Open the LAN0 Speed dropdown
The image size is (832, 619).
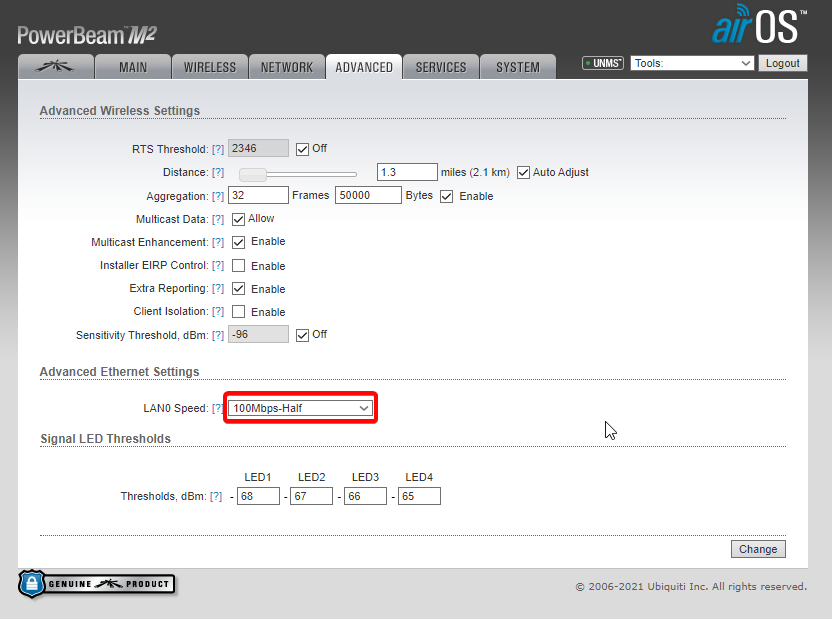300,408
